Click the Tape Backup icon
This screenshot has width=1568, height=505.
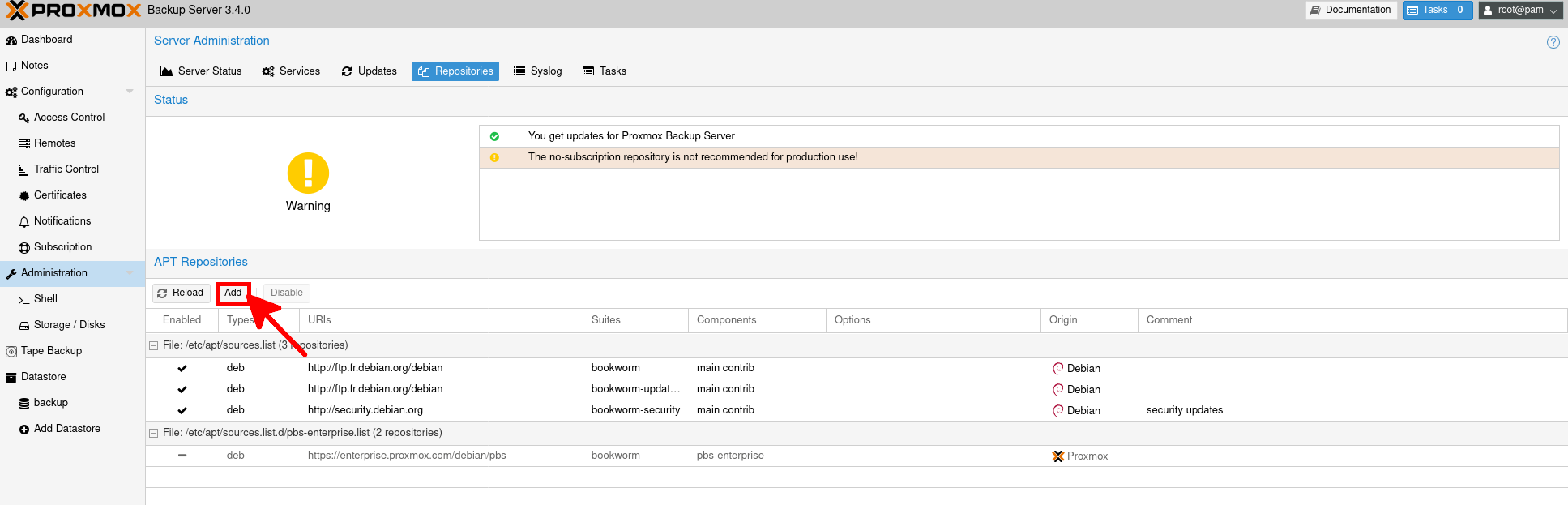[11, 351]
